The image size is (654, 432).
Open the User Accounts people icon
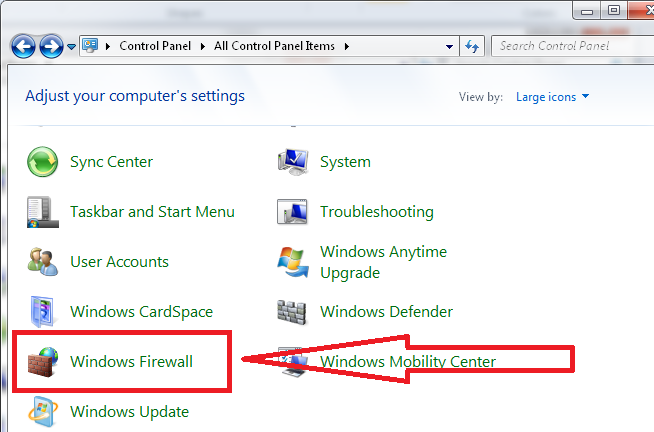(43, 261)
